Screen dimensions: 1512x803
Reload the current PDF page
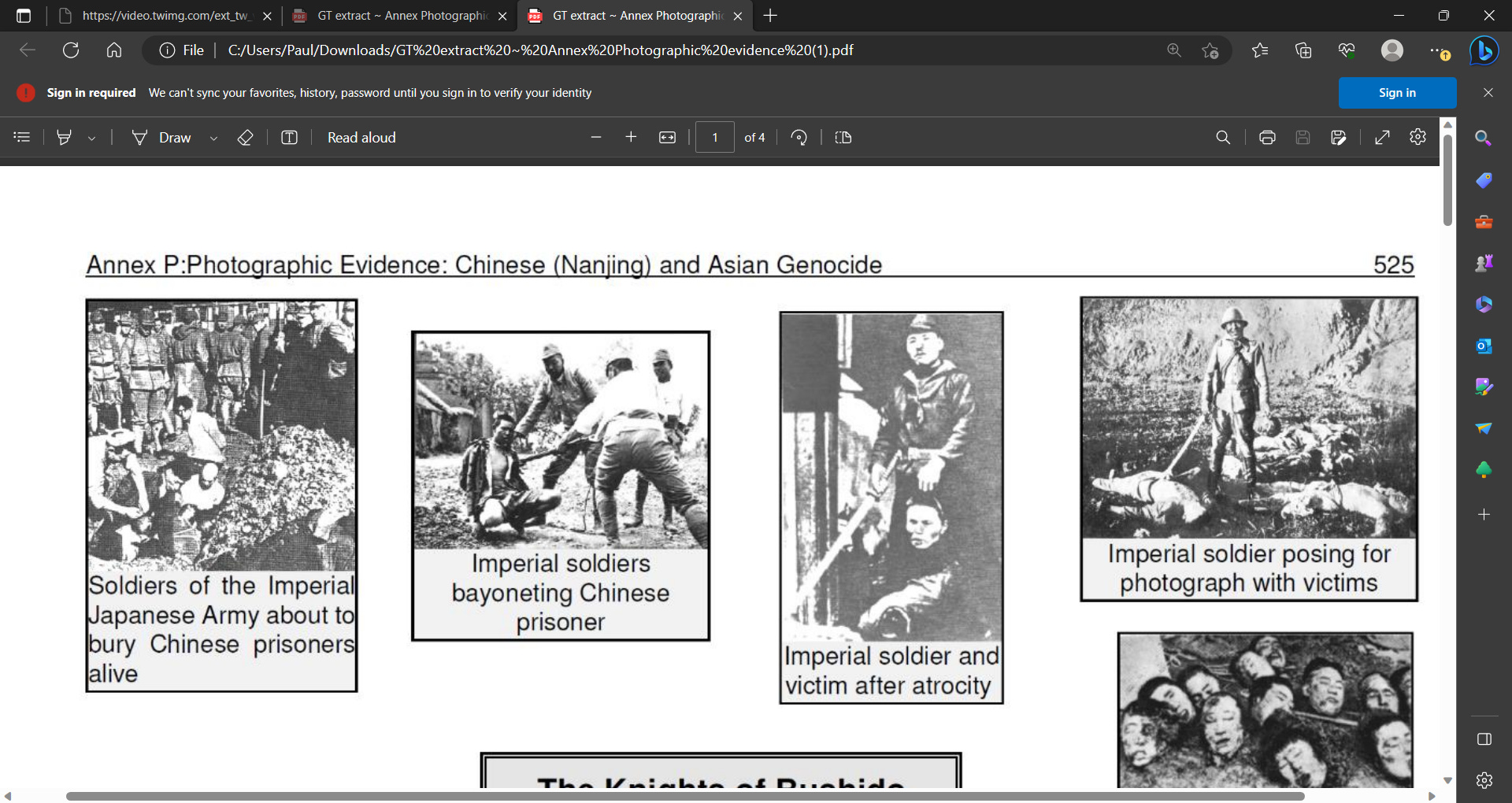click(71, 50)
